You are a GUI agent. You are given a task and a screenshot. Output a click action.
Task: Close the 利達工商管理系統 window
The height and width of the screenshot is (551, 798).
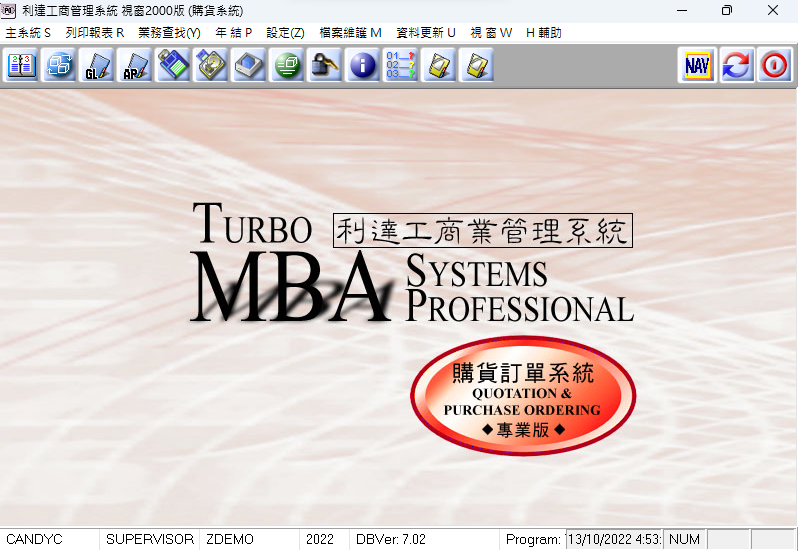click(773, 10)
